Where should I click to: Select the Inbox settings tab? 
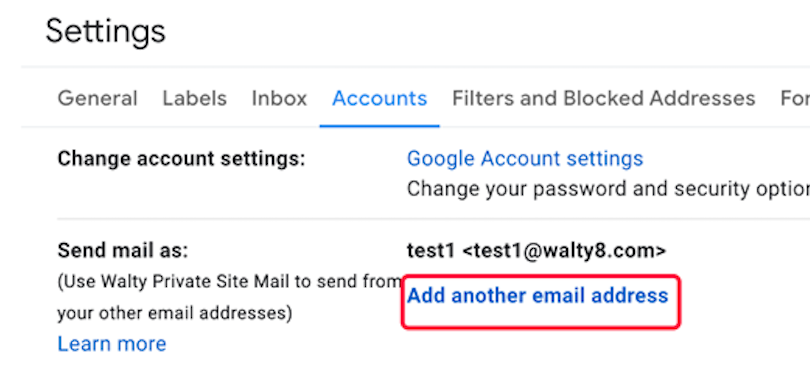tap(279, 98)
